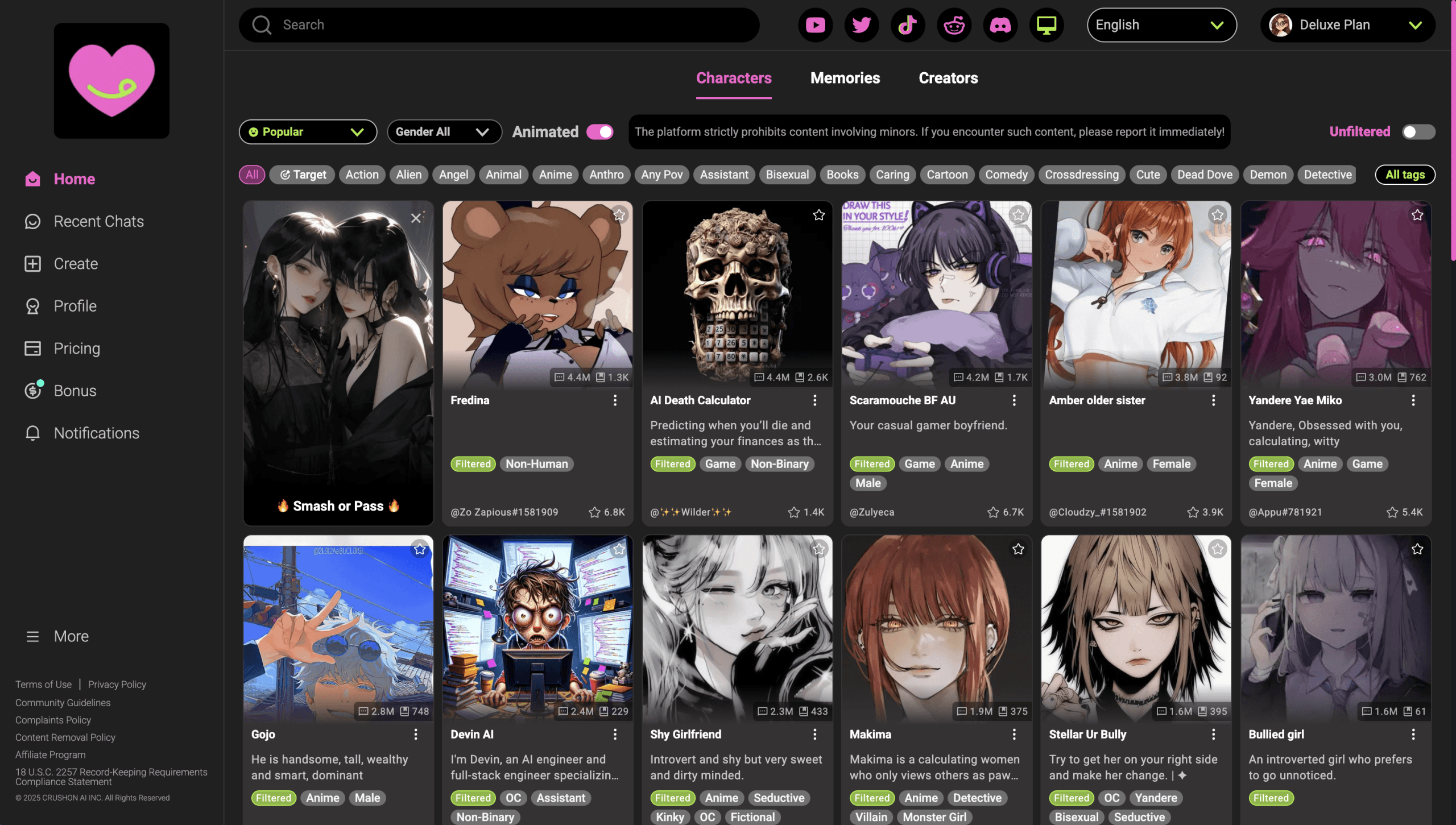Open the Reddit icon link

[x=954, y=25]
